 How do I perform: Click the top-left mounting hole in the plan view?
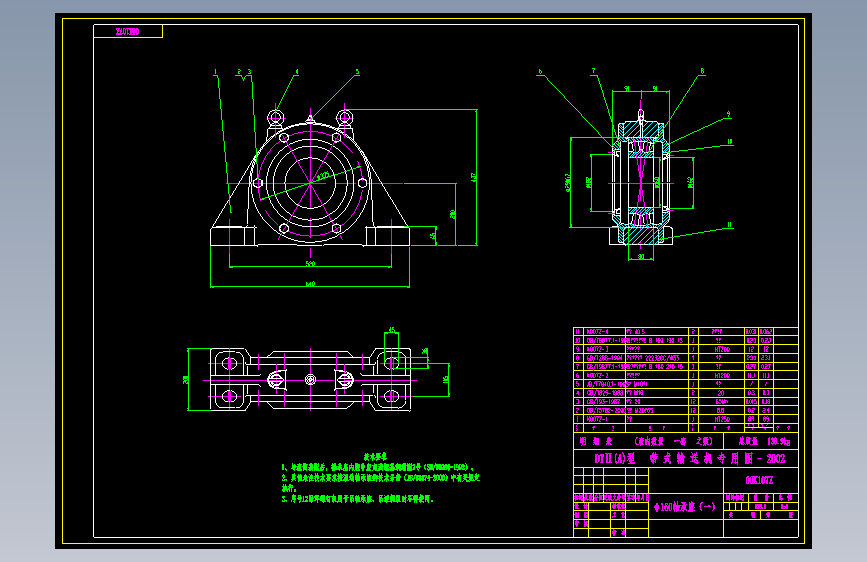click(229, 363)
